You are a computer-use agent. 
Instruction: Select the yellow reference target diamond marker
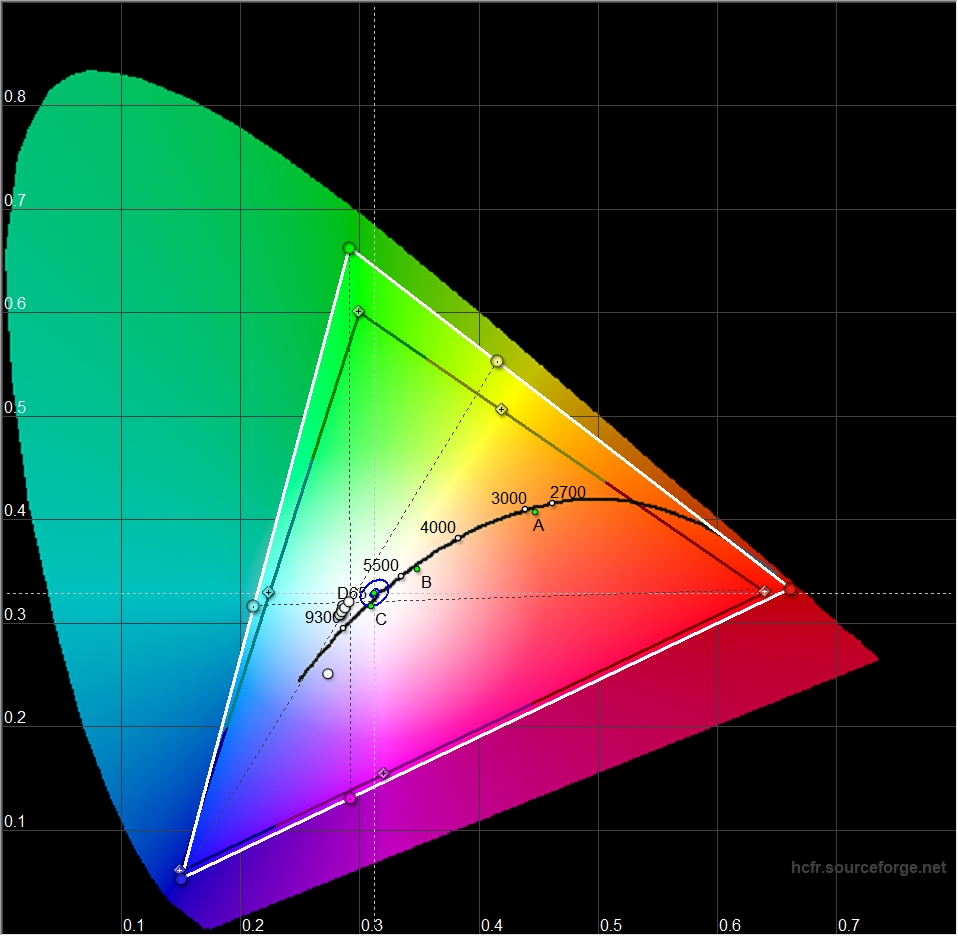(x=502, y=409)
